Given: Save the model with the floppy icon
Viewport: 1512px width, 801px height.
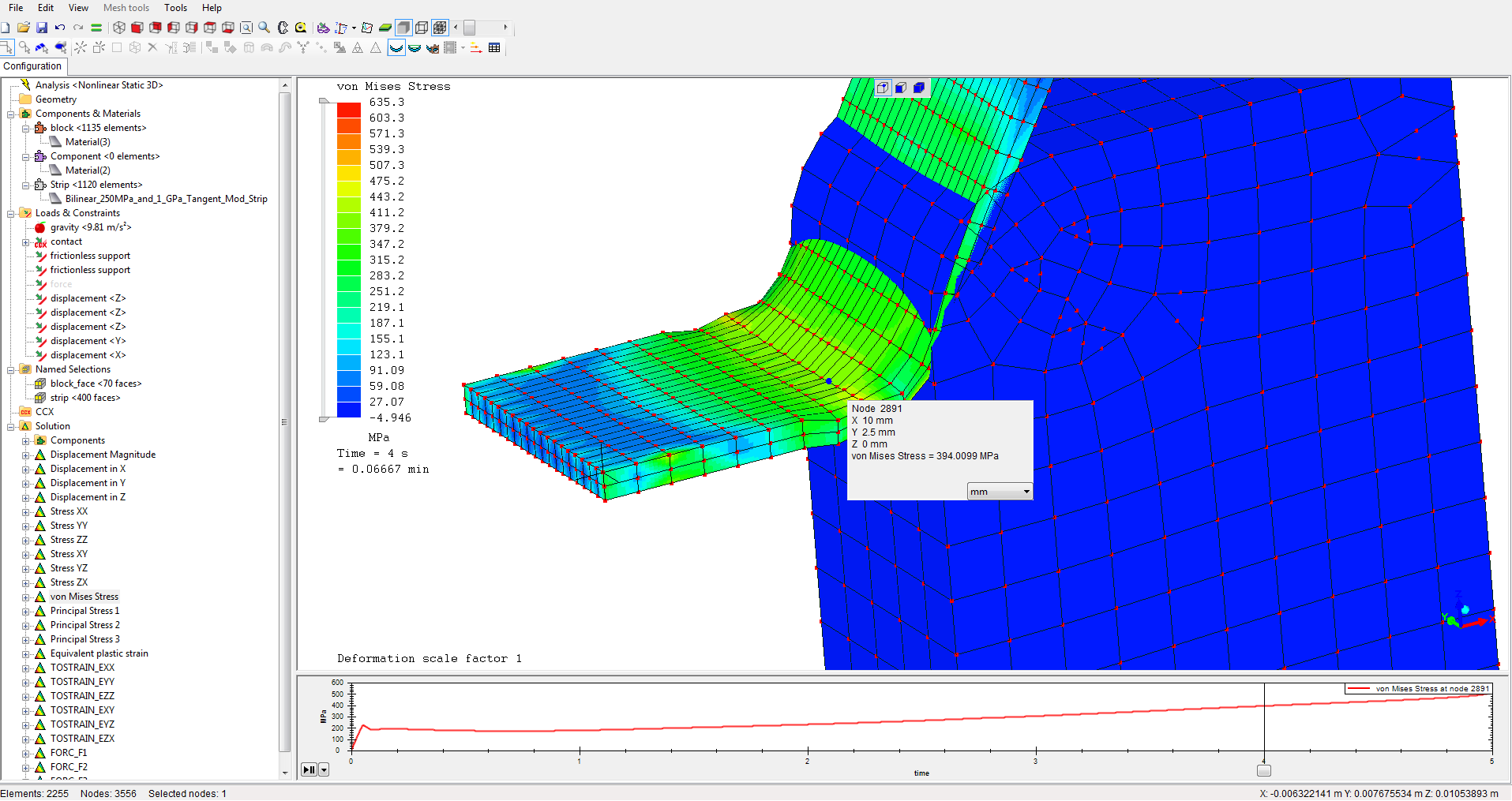Looking at the screenshot, I should (x=42, y=28).
